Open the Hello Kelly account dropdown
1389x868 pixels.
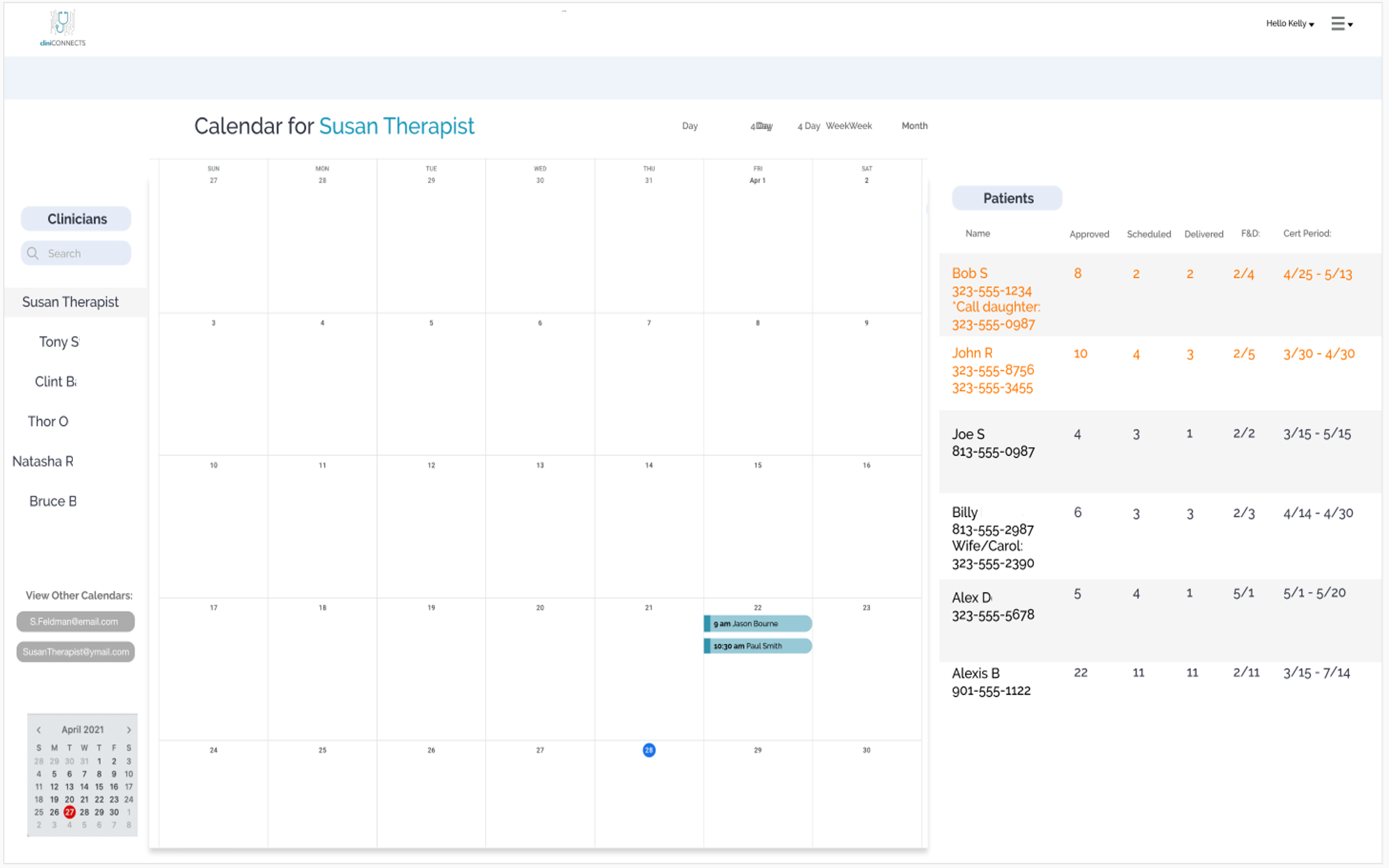[1288, 24]
